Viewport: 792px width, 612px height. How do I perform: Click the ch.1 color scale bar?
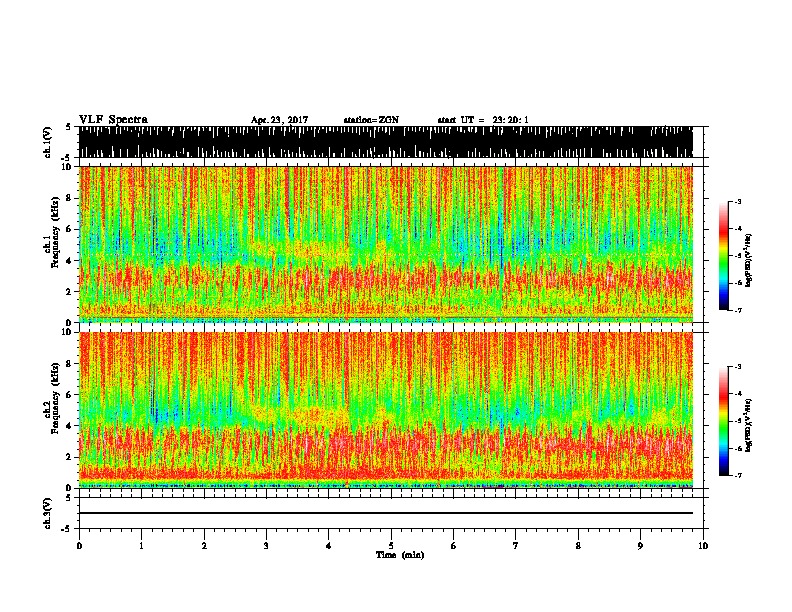(723, 256)
